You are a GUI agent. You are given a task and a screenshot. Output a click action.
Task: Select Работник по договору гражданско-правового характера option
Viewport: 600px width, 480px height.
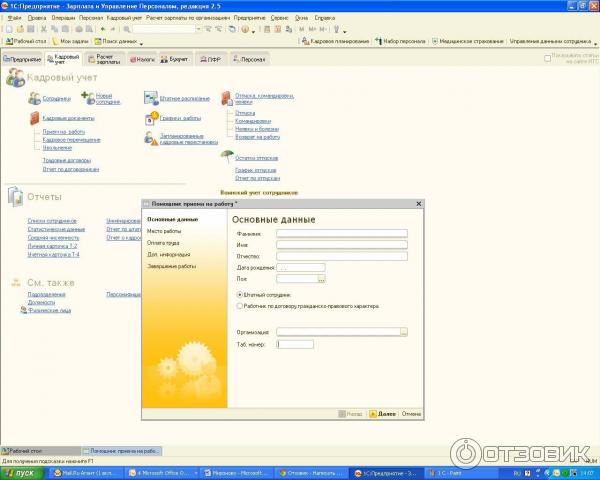click(240, 306)
